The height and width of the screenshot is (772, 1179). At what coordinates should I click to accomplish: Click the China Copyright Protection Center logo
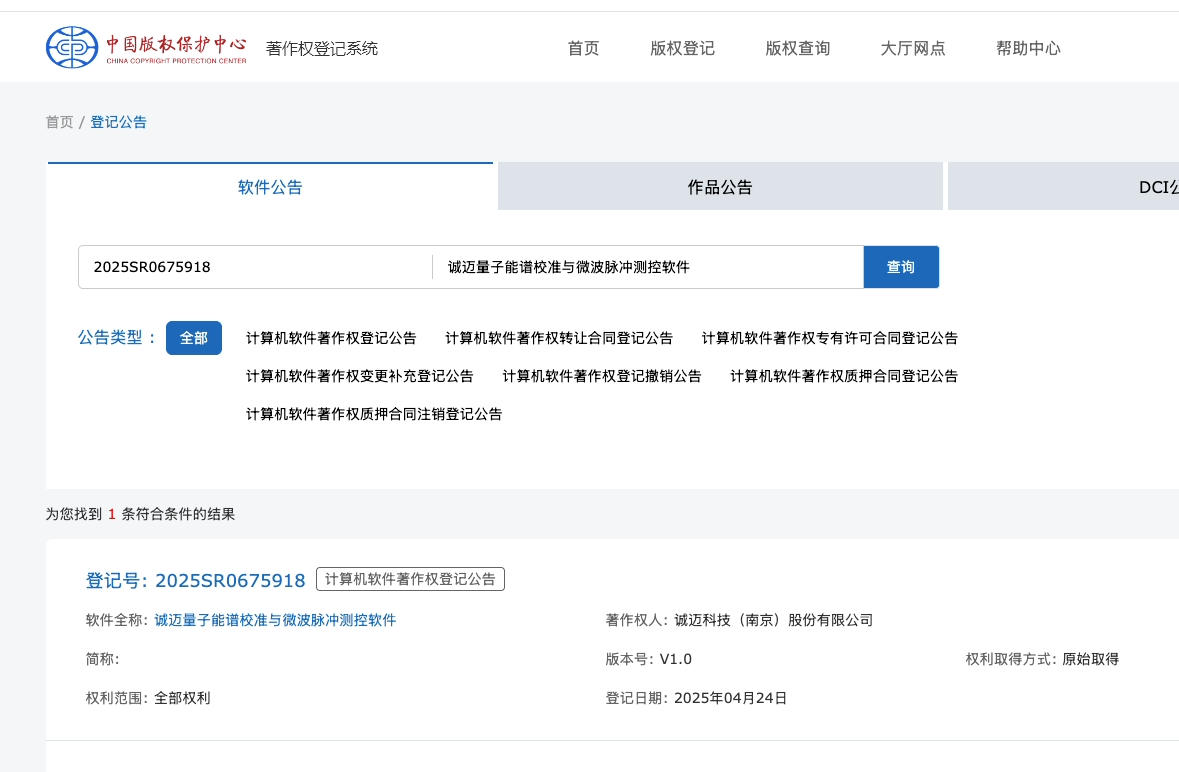(x=147, y=47)
